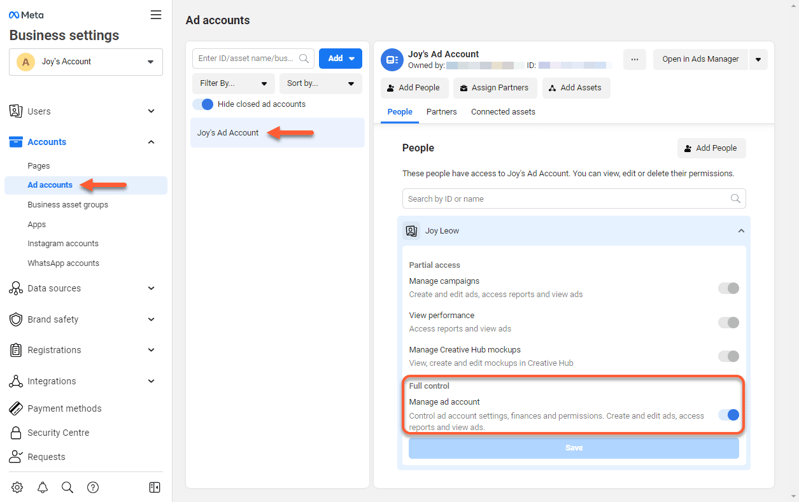Click the sidebar collapse panel icon
Viewport: 799px width, 502px height.
coord(154,488)
